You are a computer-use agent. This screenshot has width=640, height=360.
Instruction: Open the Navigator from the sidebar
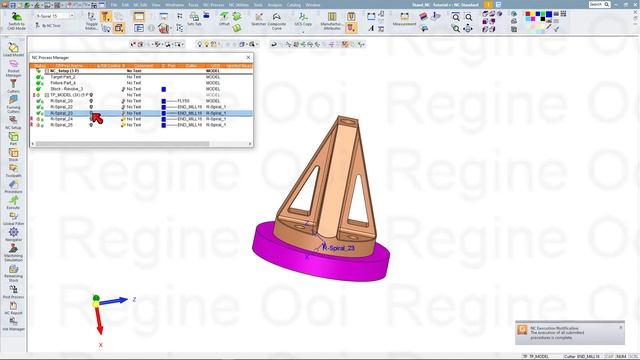[x=13, y=234]
